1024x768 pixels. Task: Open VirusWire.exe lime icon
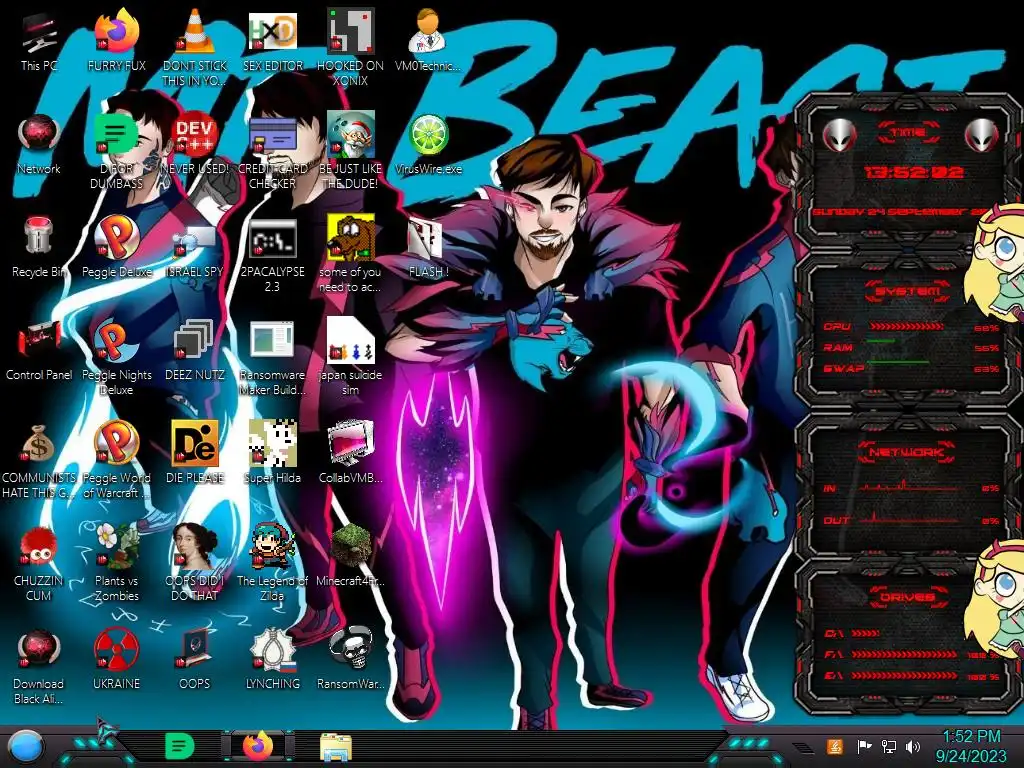(428, 135)
